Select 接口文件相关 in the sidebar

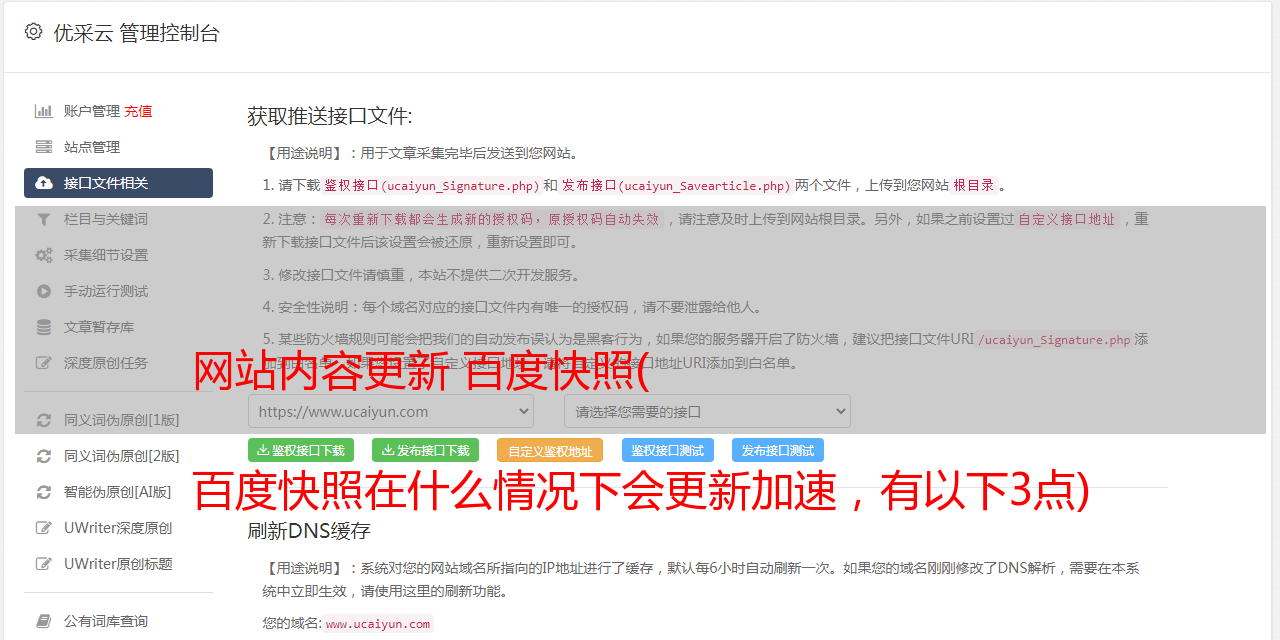(118, 183)
